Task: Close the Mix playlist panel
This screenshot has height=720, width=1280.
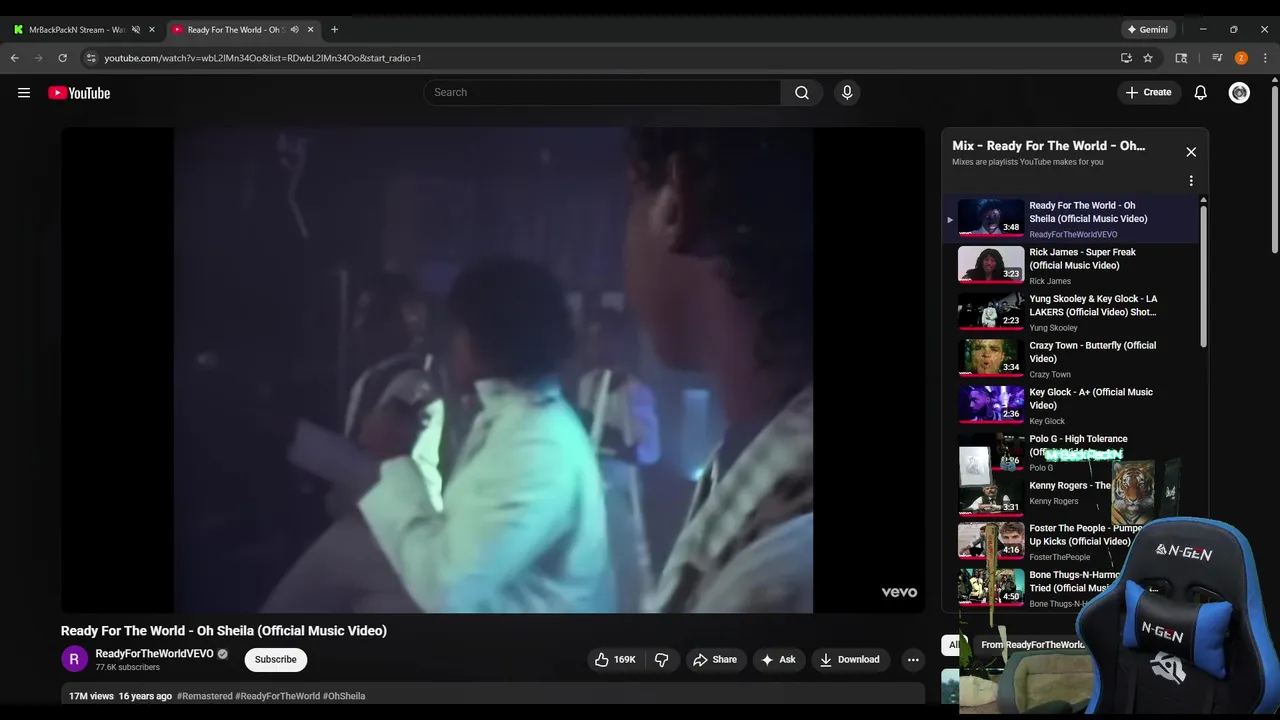Action: (x=1191, y=152)
